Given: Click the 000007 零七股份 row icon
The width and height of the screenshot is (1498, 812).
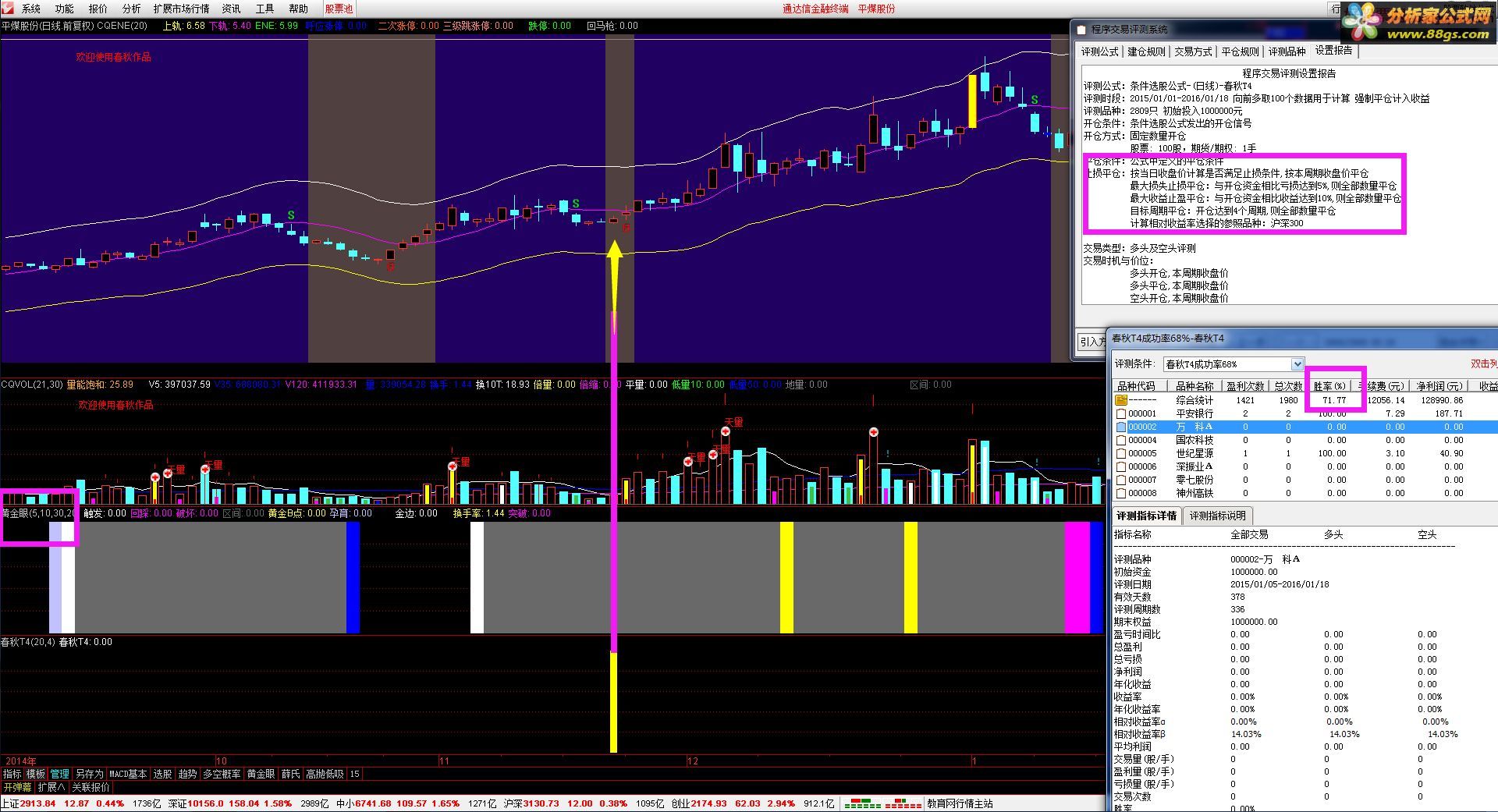Looking at the screenshot, I should click(x=1121, y=480).
